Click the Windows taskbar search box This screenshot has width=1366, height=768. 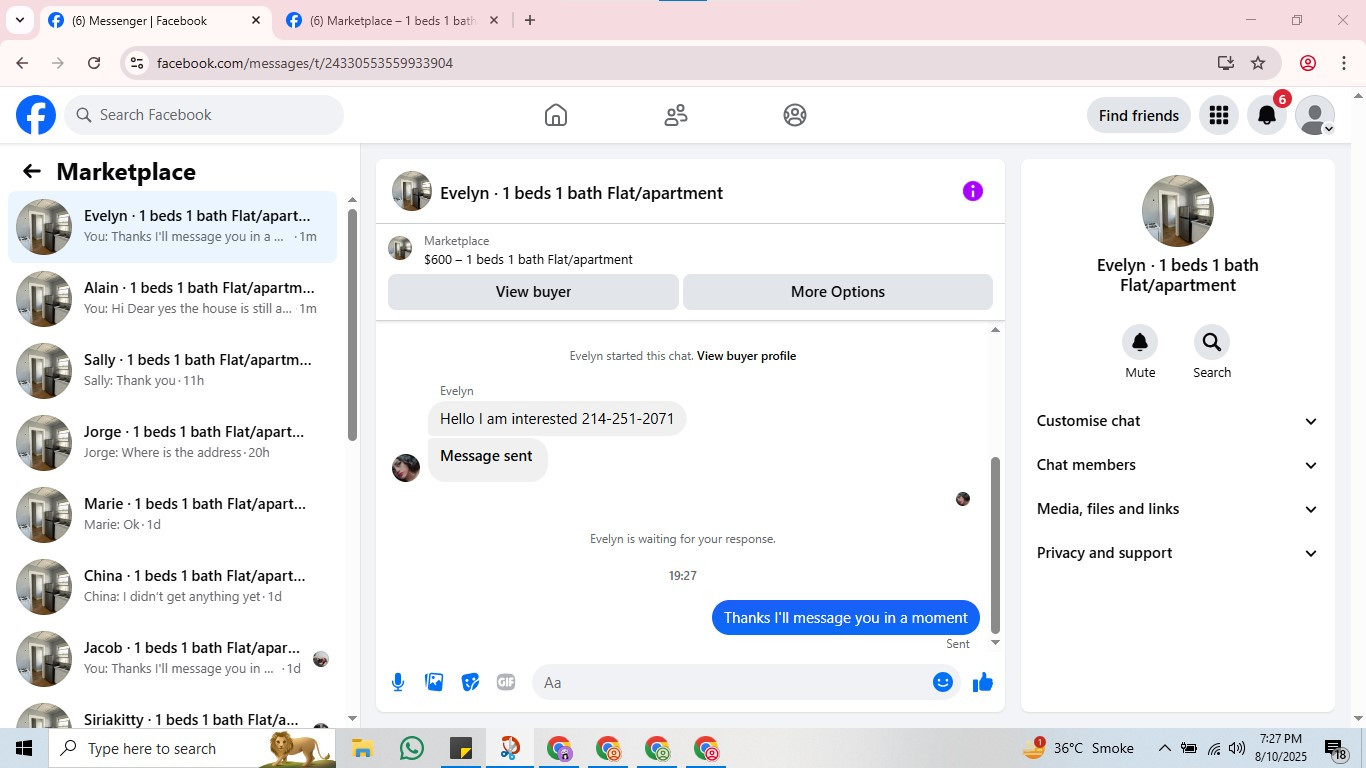[x=192, y=748]
